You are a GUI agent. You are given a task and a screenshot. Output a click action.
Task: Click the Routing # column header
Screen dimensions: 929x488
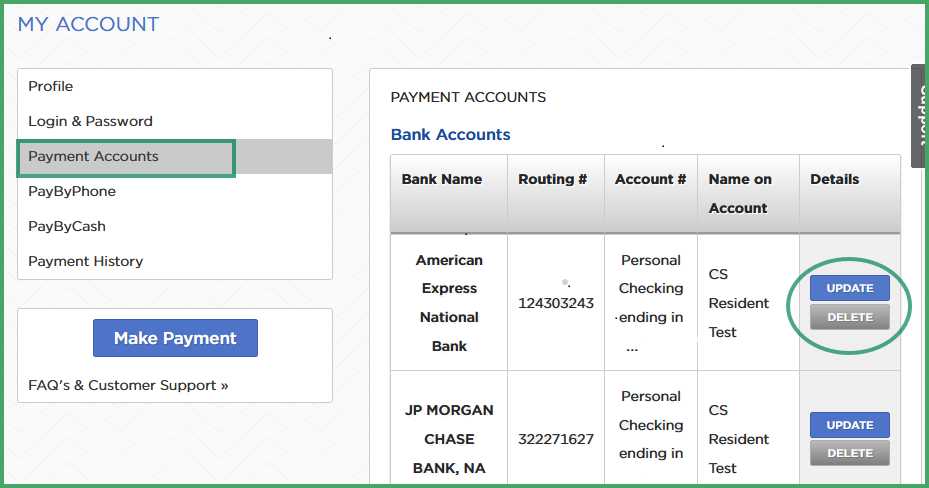point(553,179)
